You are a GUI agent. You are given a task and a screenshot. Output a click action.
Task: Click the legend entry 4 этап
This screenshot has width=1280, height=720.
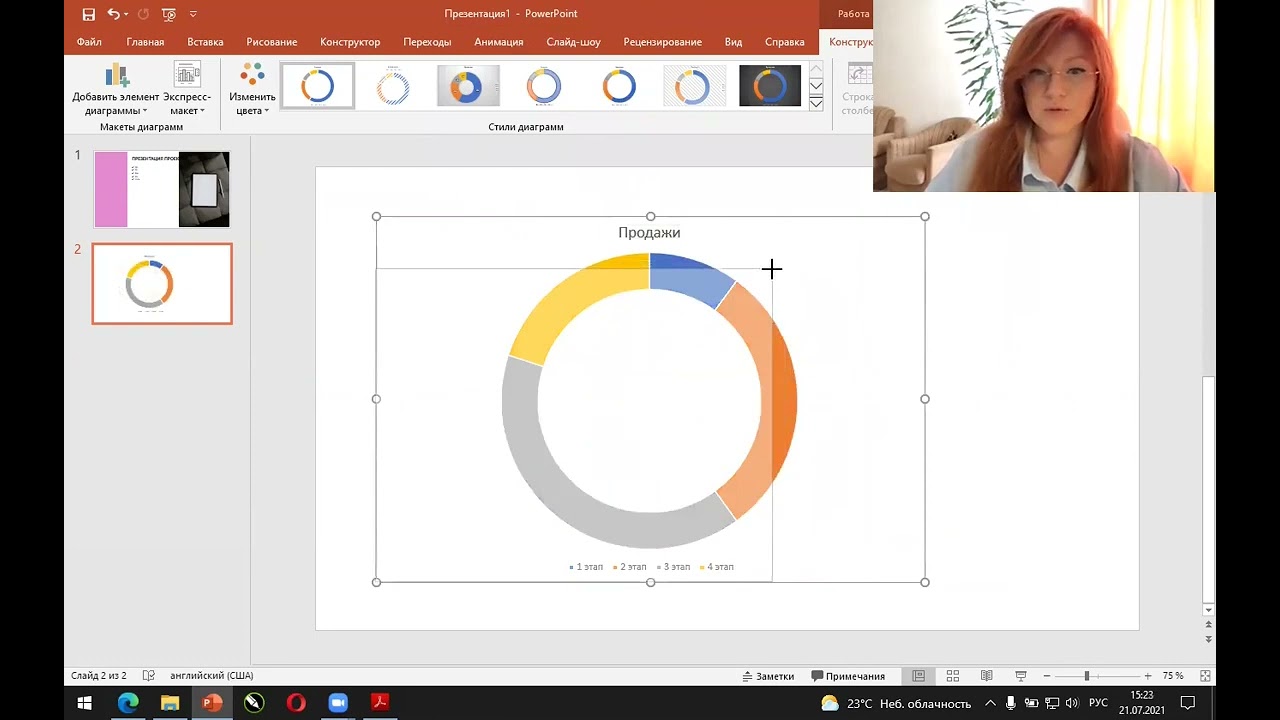[x=717, y=567]
